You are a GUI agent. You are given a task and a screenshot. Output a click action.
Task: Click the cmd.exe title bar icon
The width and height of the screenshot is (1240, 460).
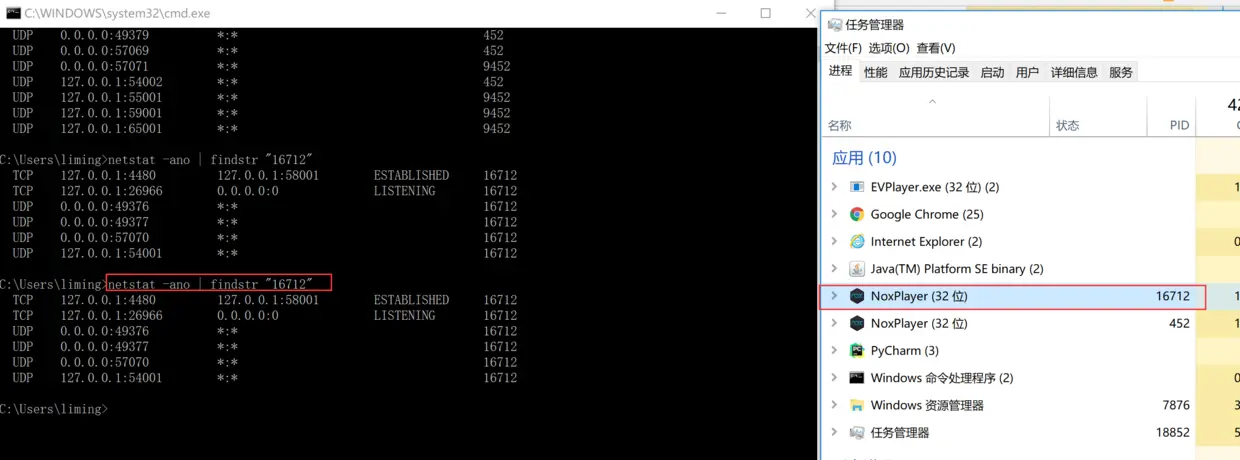tap(13, 13)
